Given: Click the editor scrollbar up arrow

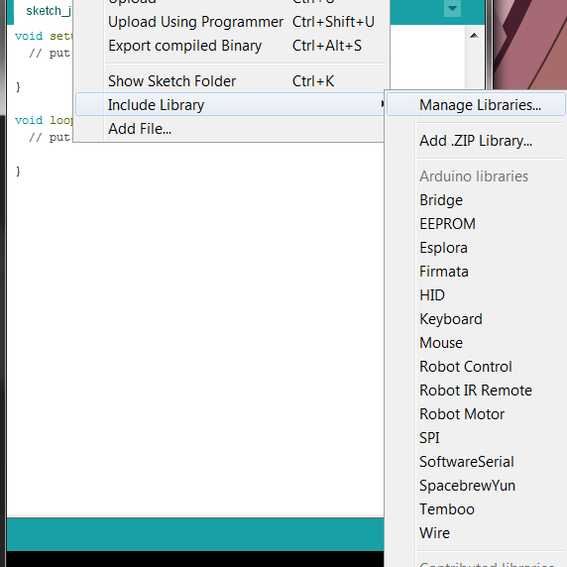Looking at the screenshot, I should [x=474, y=35].
